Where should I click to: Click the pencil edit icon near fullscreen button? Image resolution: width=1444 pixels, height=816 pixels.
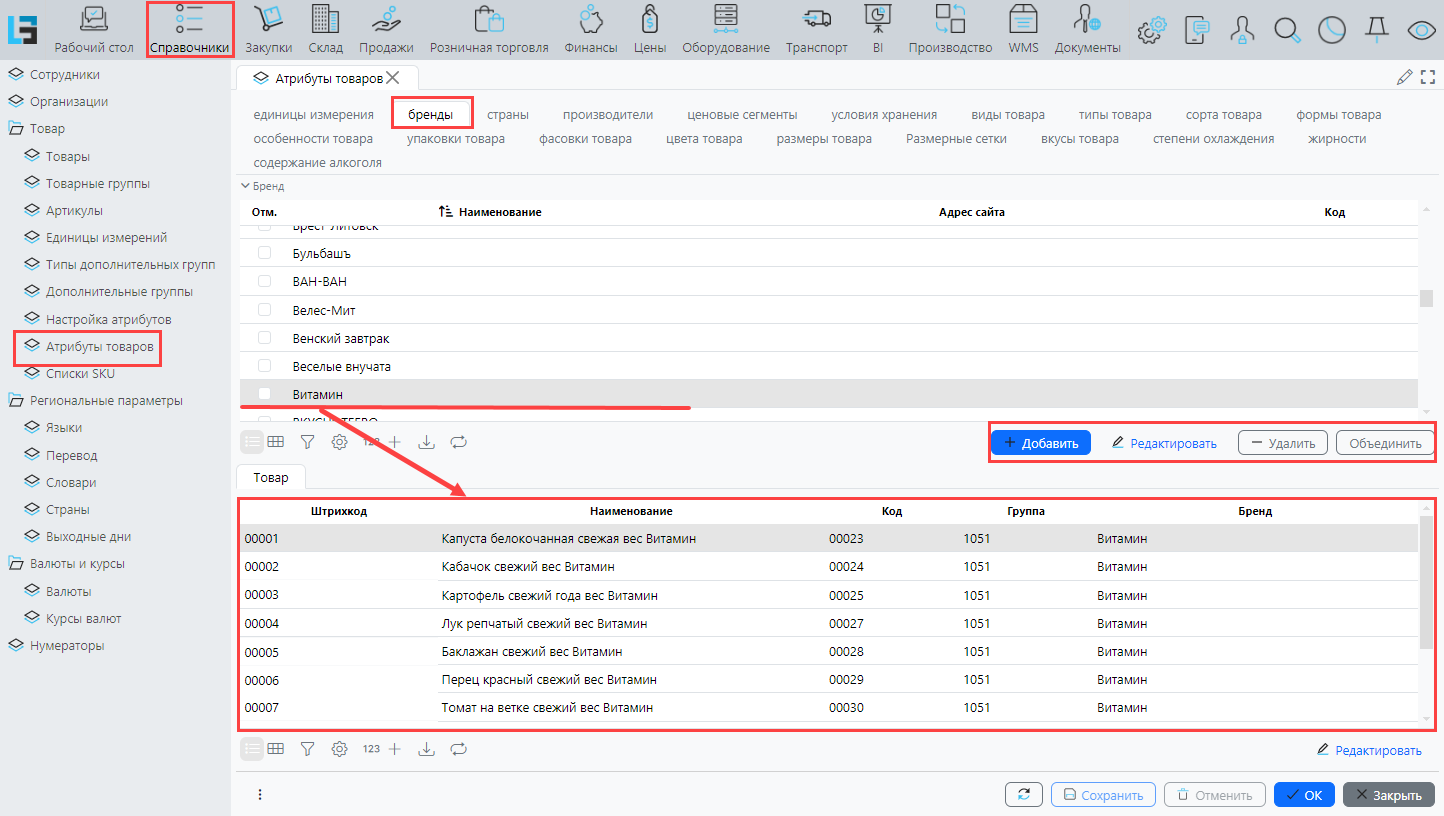1404,77
